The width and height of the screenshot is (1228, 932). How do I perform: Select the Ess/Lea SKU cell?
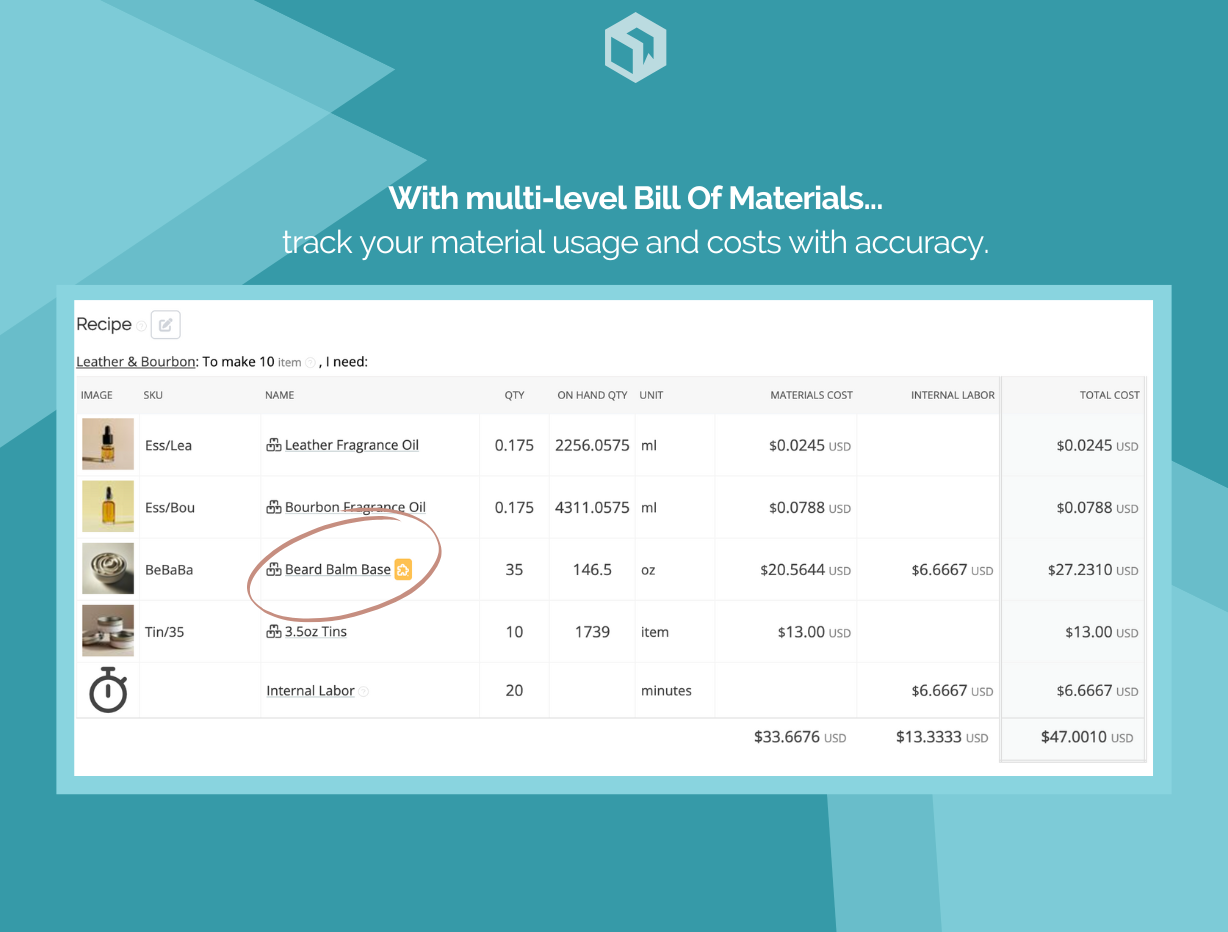pos(168,445)
